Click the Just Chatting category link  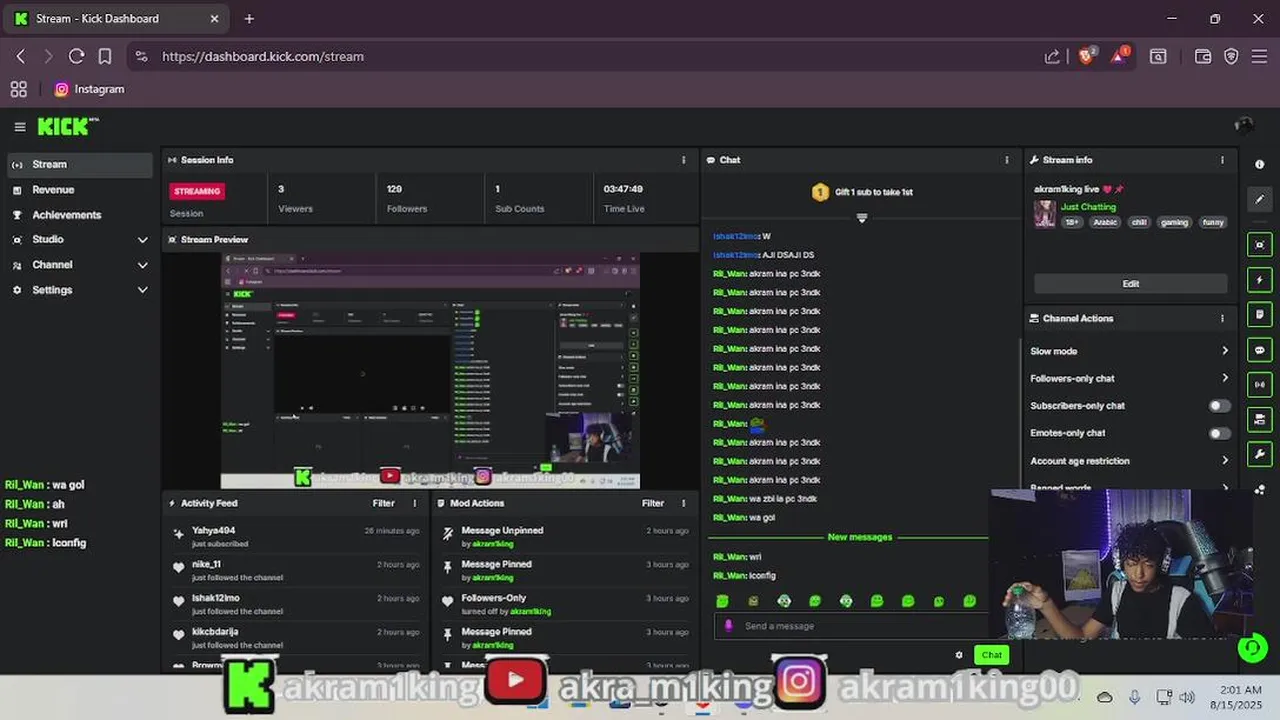tap(1088, 207)
